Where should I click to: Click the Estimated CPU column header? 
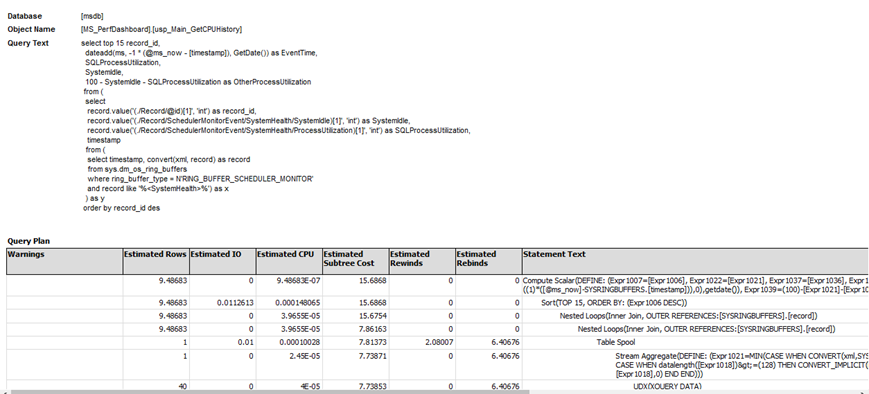pos(289,262)
